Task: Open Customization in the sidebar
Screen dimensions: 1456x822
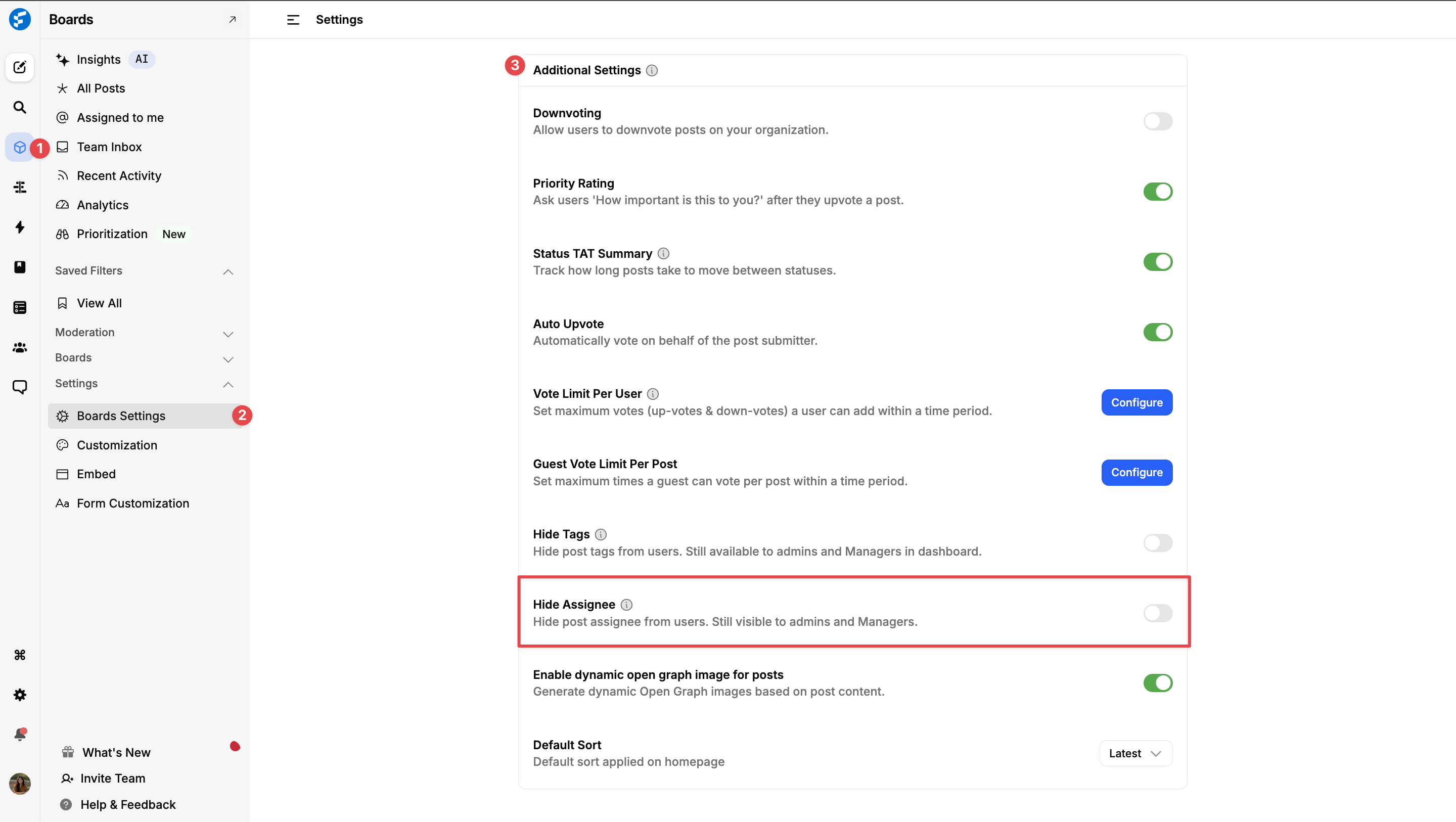Action: click(117, 445)
